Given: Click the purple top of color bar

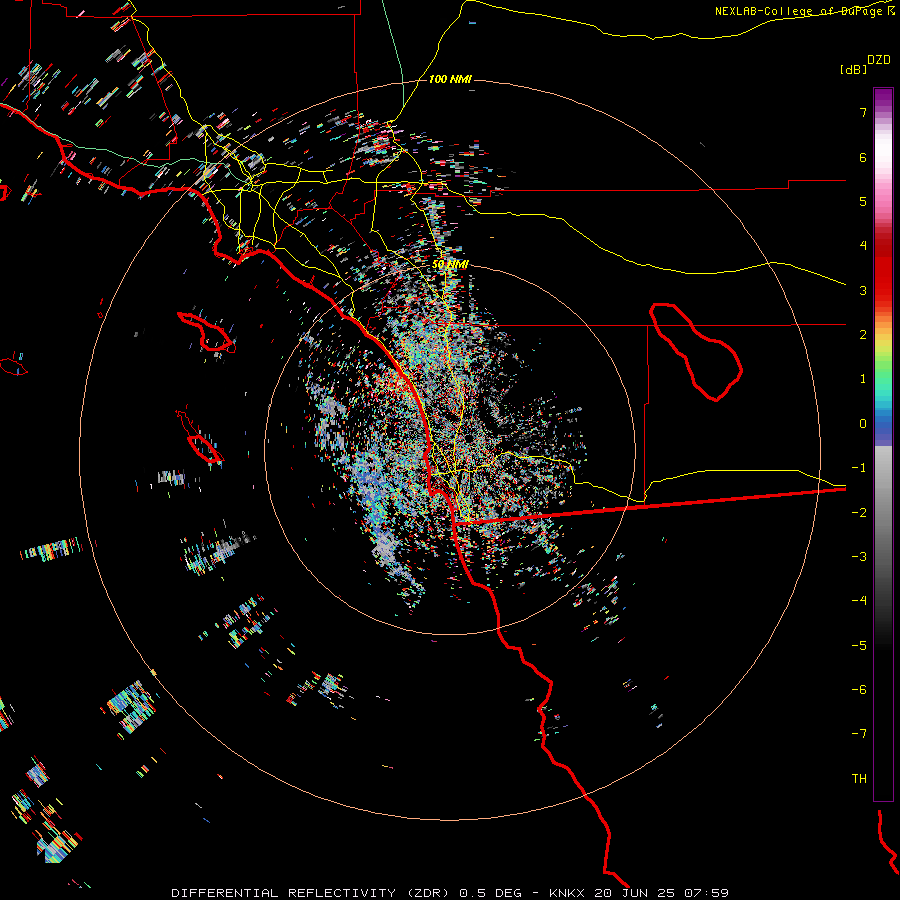Looking at the screenshot, I should [x=883, y=98].
